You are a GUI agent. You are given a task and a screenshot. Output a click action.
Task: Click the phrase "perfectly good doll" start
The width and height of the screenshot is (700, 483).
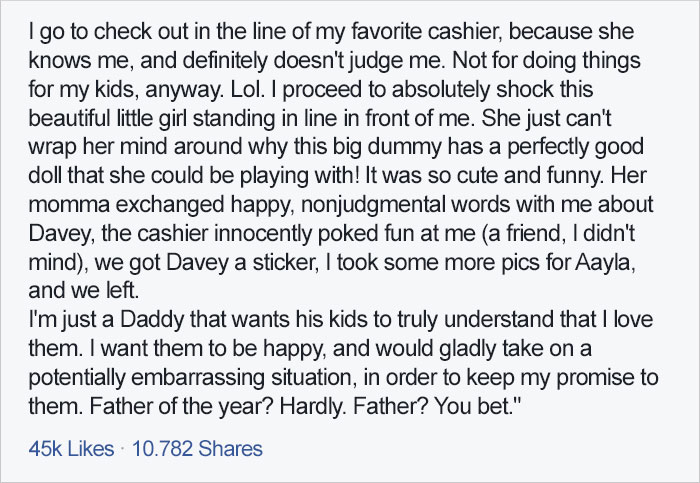(x=575, y=147)
